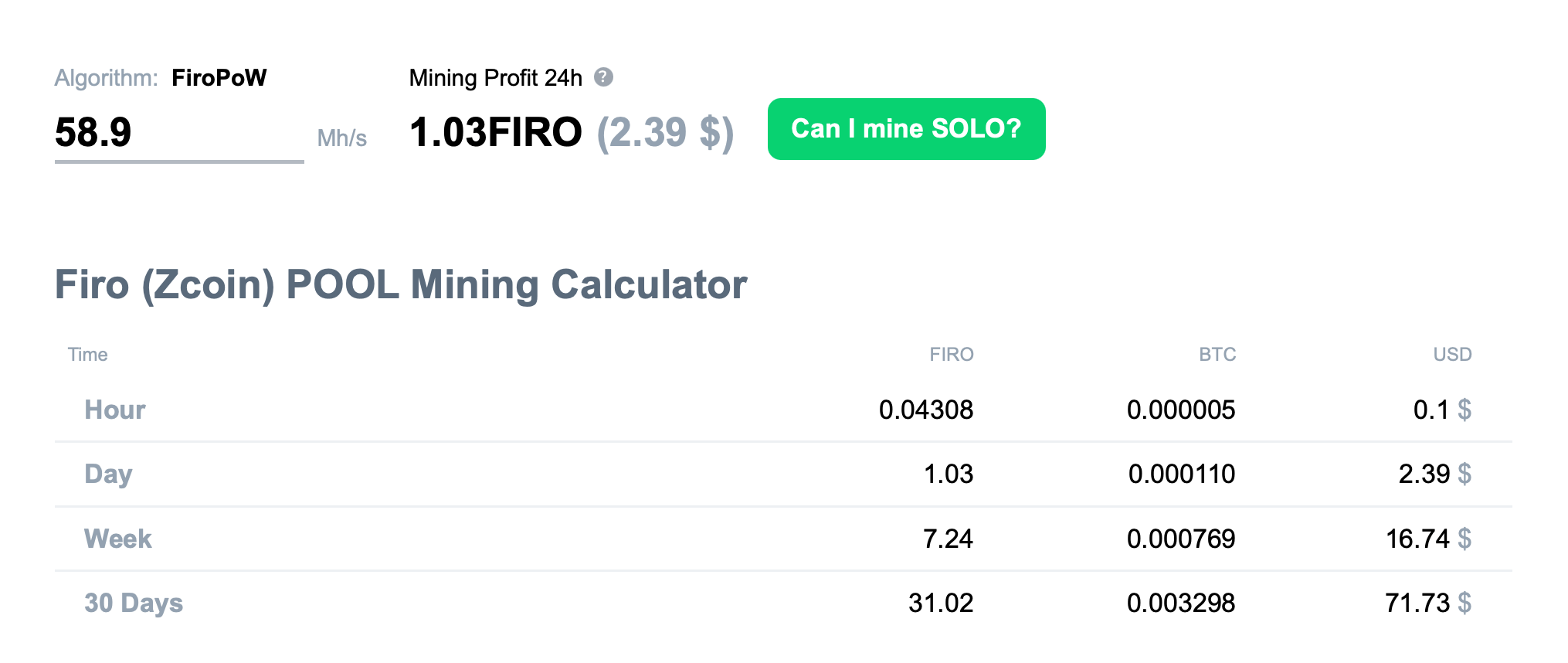
Task: Click the Mining Profit 24h label text
Action: (x=495, y=78)
